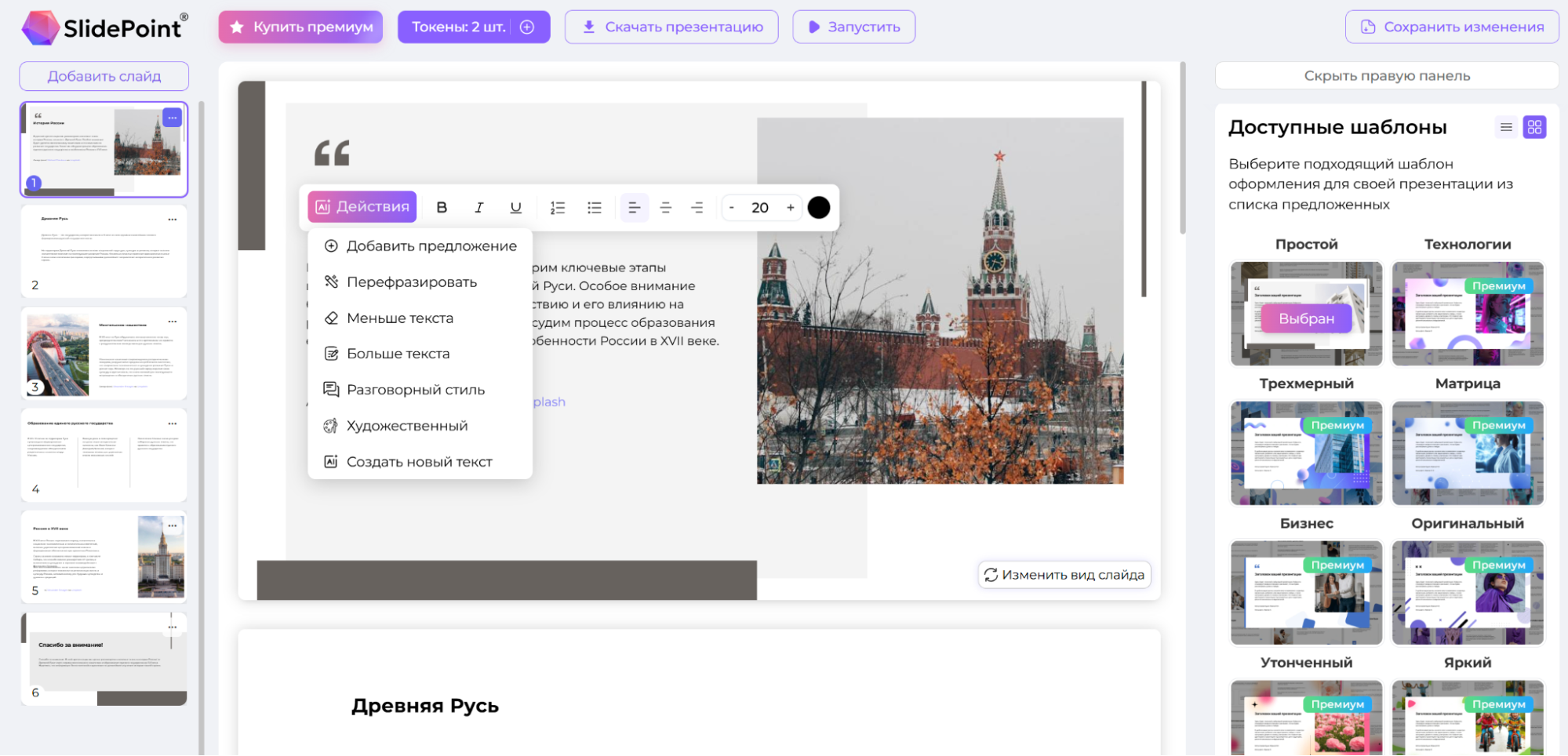
Task: Apply italic formatting to text
Action: [478, 207]
